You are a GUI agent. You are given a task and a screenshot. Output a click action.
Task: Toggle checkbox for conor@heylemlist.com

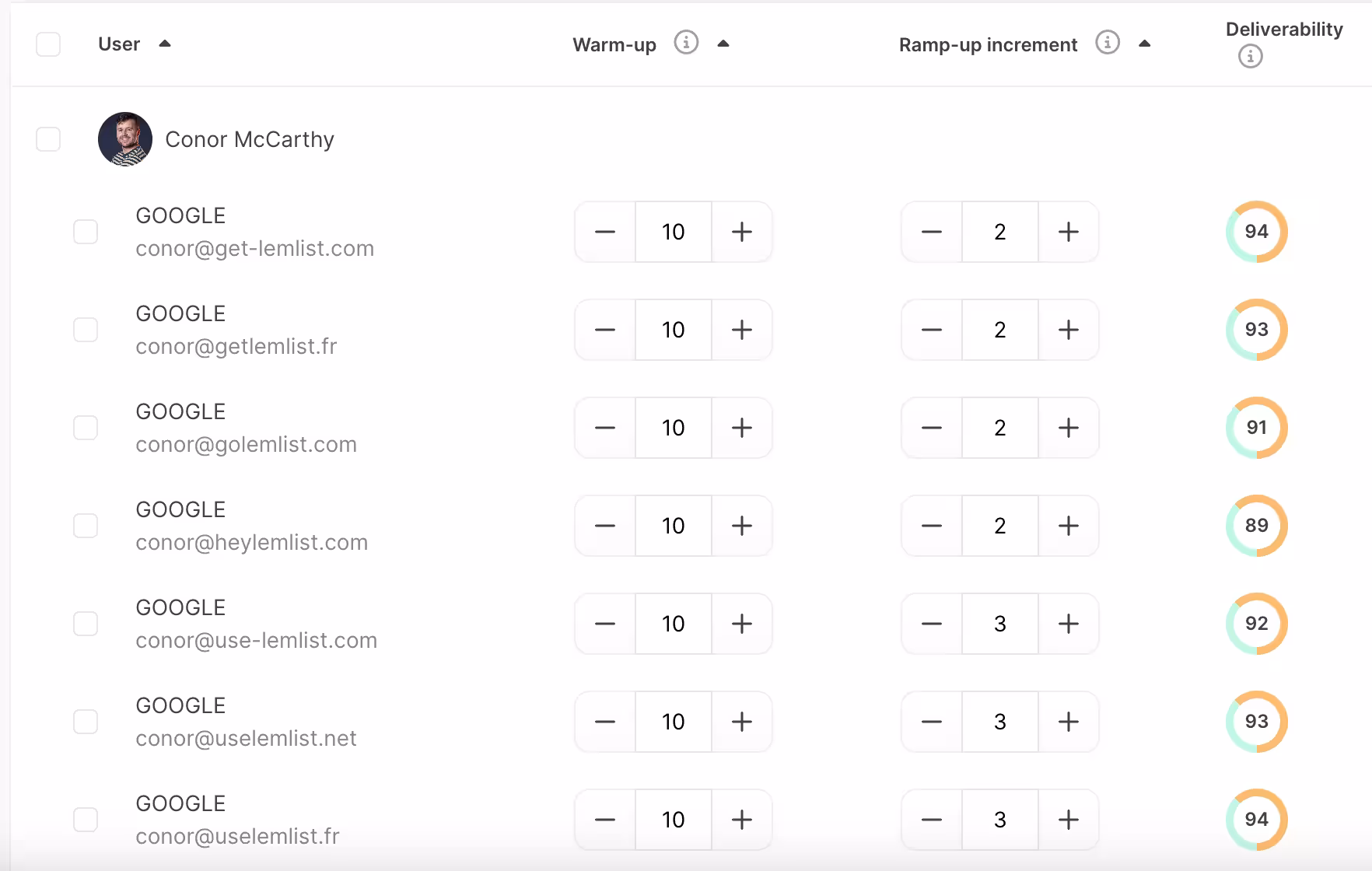(86, 526)
